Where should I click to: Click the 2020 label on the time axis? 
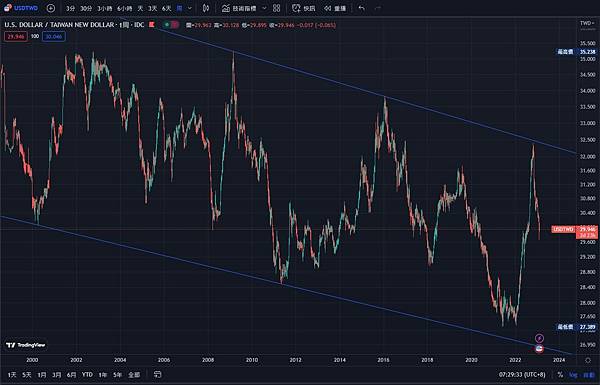pos(471,360)
